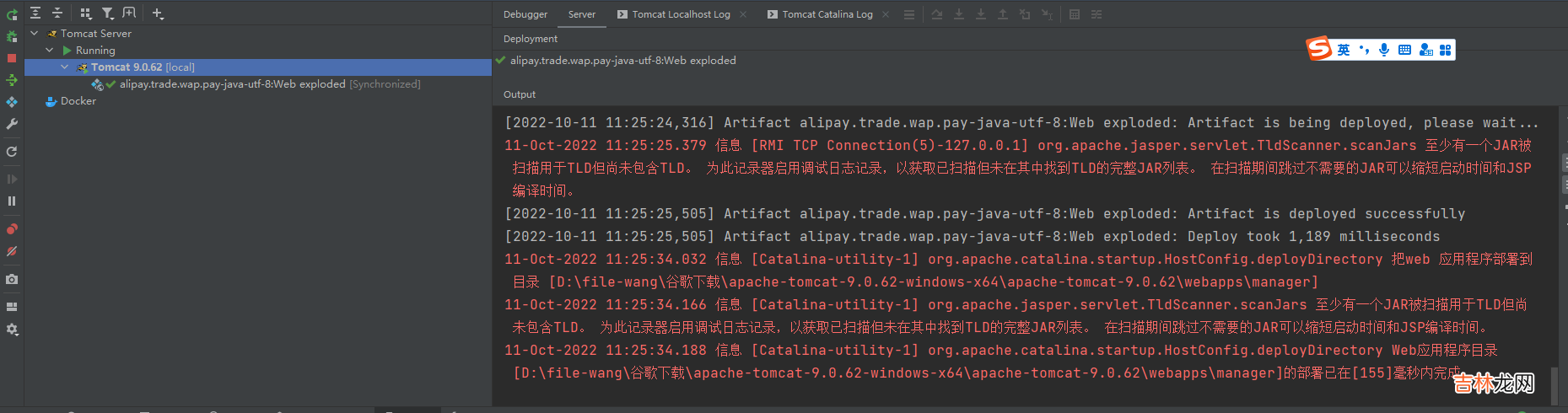Screen dimensions: 1568x413
Task: Switch to the Debugger tab
Action: pyautogui.click(x=525, y=14)
